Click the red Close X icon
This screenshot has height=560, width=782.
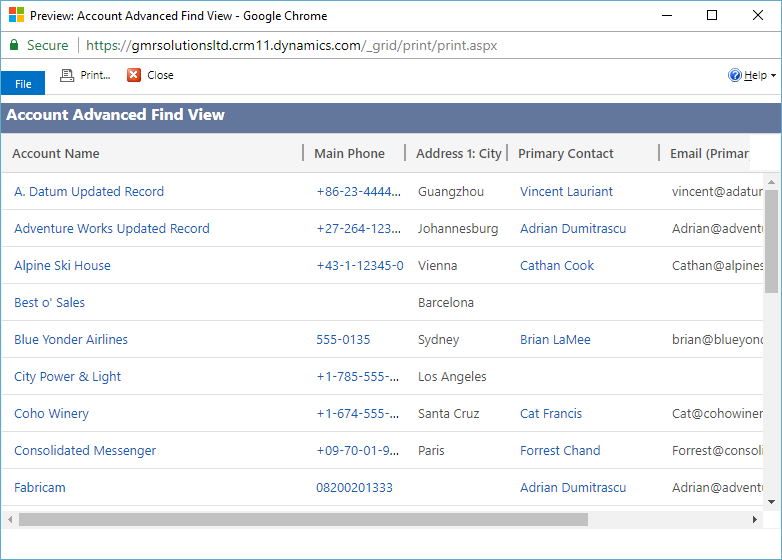tap(134, 75)
